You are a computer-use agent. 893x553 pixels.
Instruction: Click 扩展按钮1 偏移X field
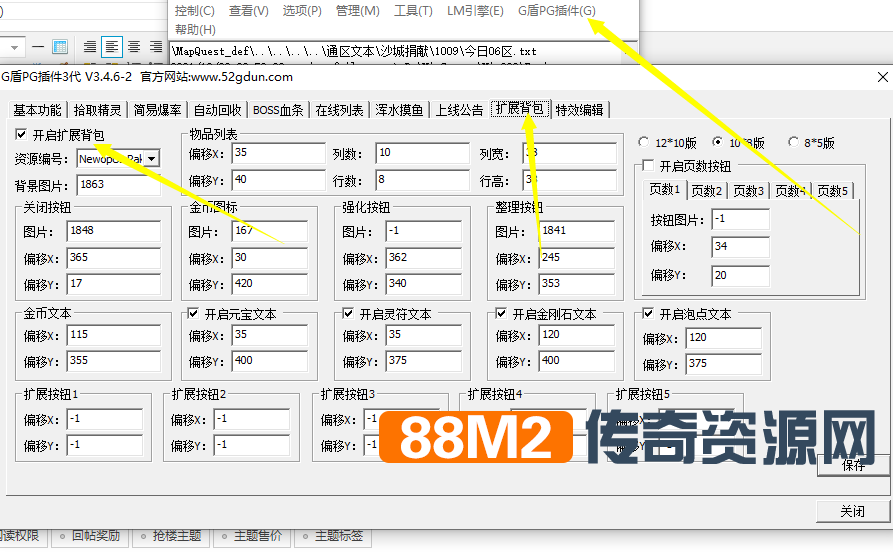coord(105,419)
